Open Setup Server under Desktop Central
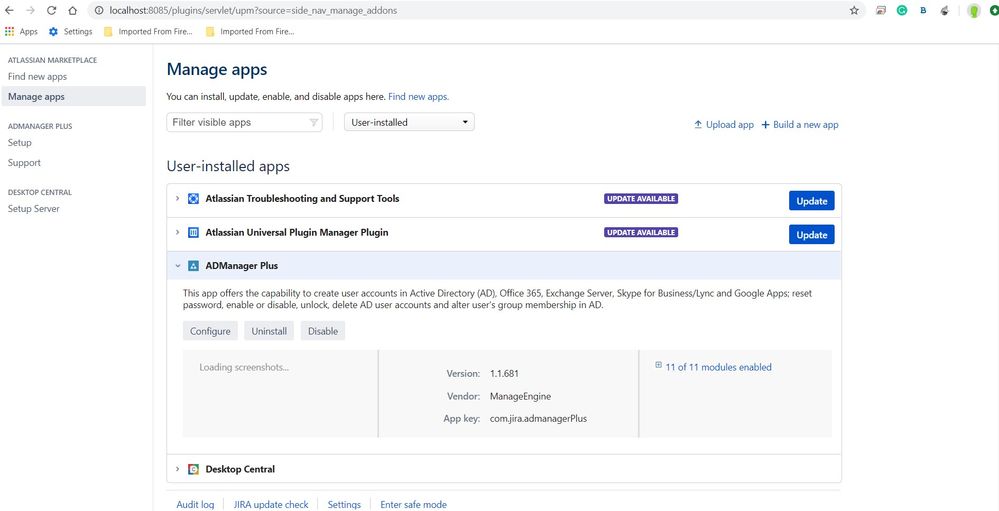 [33, 208]
